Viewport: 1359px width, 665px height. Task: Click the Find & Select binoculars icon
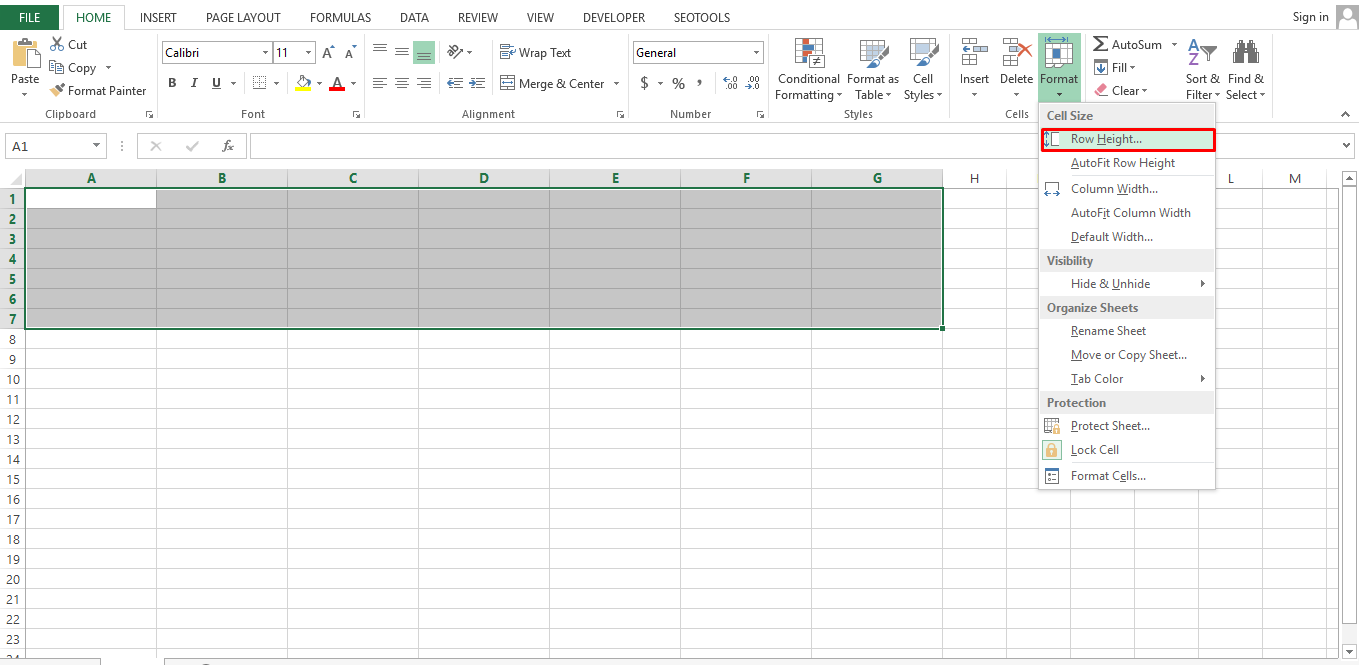tap(1245, 53)
